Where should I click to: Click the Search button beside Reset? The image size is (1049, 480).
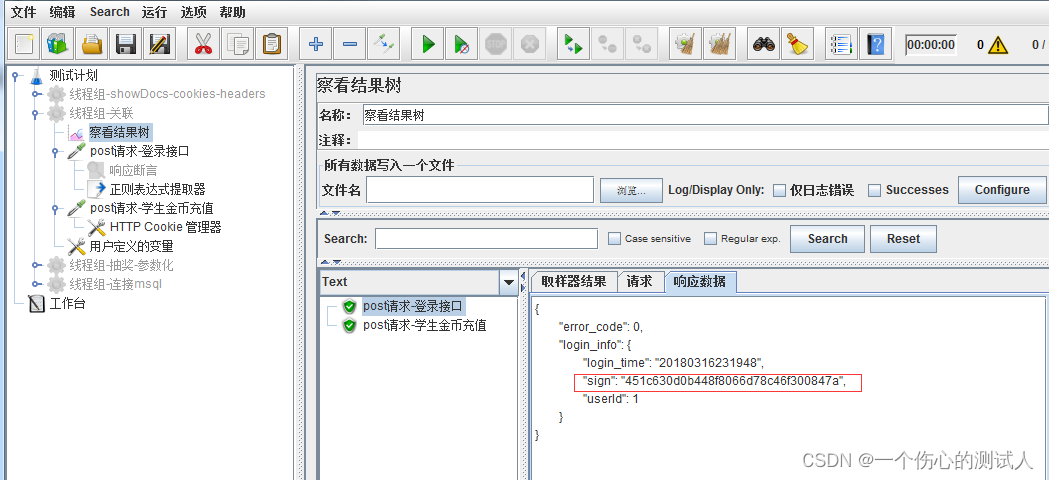(x=827, y=238)
